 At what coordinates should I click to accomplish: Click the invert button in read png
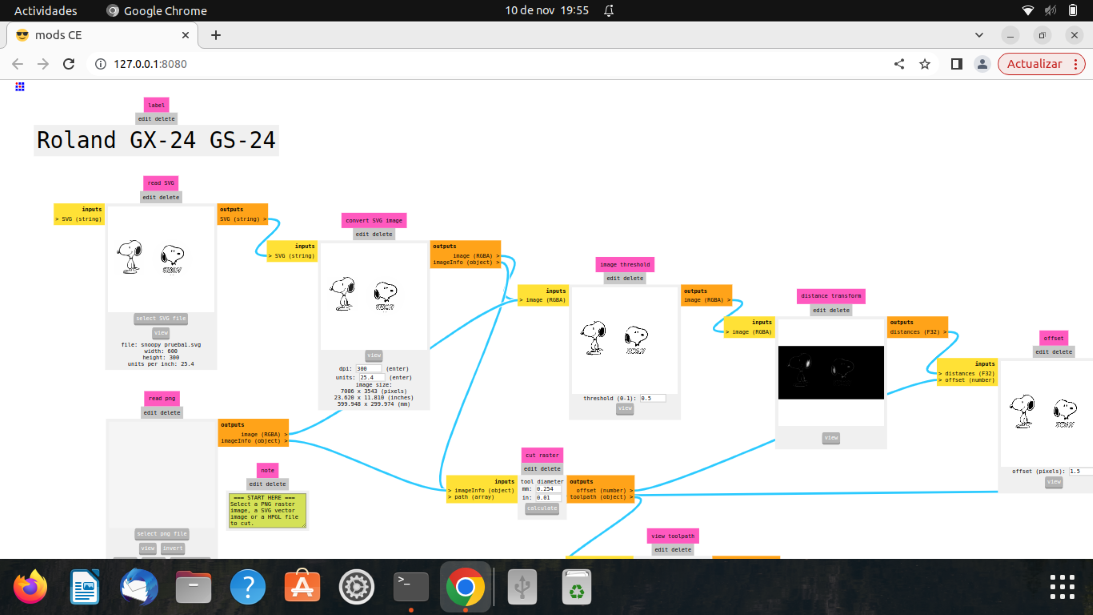pos(173,549)
